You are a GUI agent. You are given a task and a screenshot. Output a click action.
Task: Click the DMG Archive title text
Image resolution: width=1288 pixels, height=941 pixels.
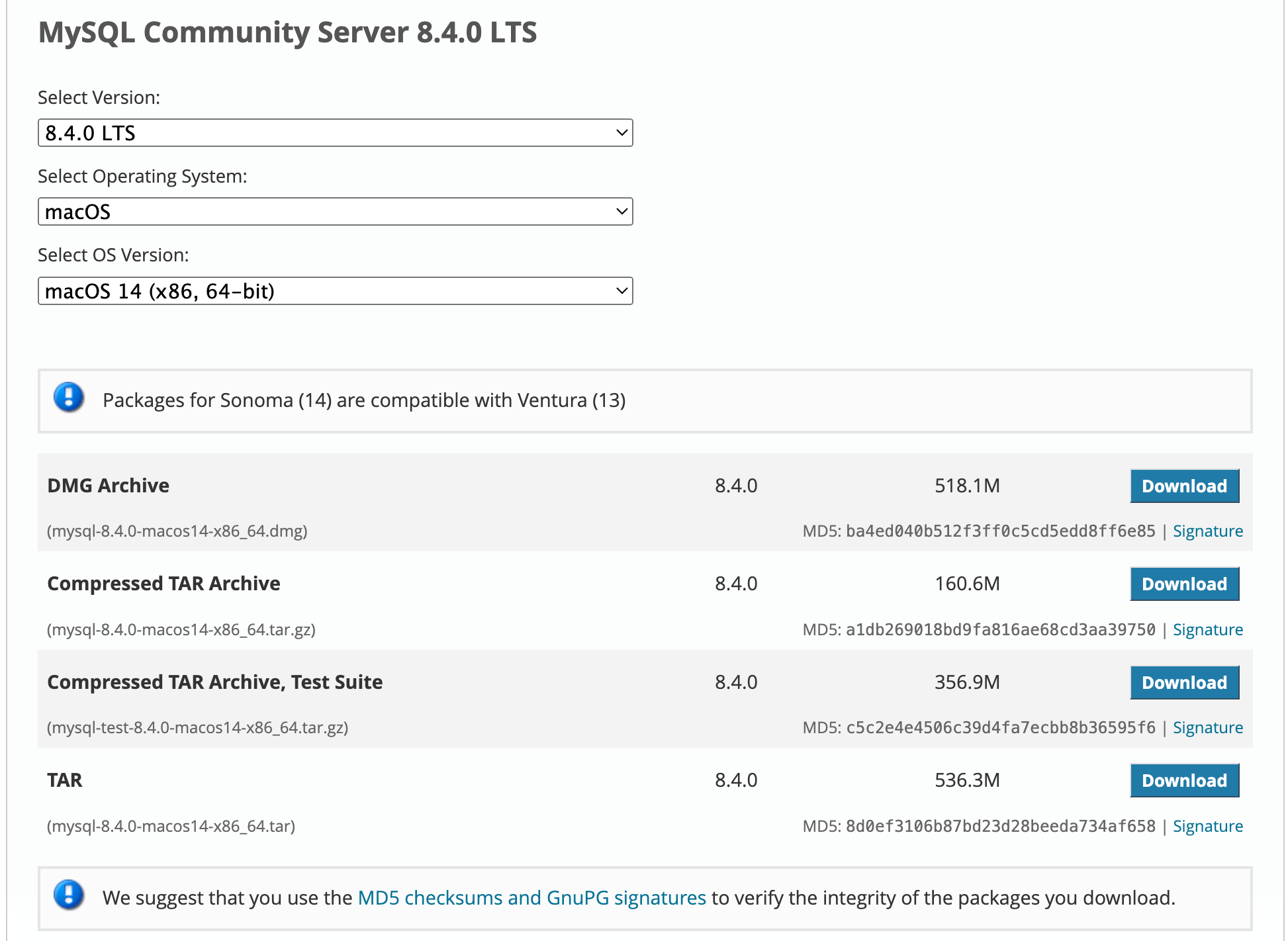(x=109, y=486)
